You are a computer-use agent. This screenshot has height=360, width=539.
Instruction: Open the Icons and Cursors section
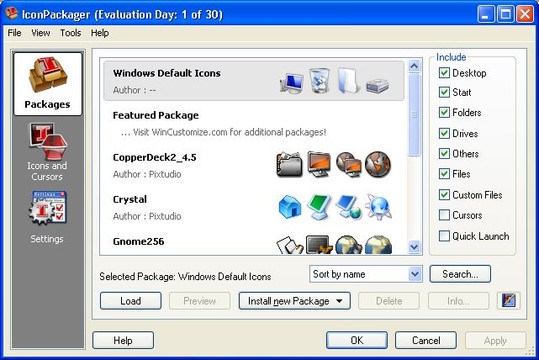point(47,152)
